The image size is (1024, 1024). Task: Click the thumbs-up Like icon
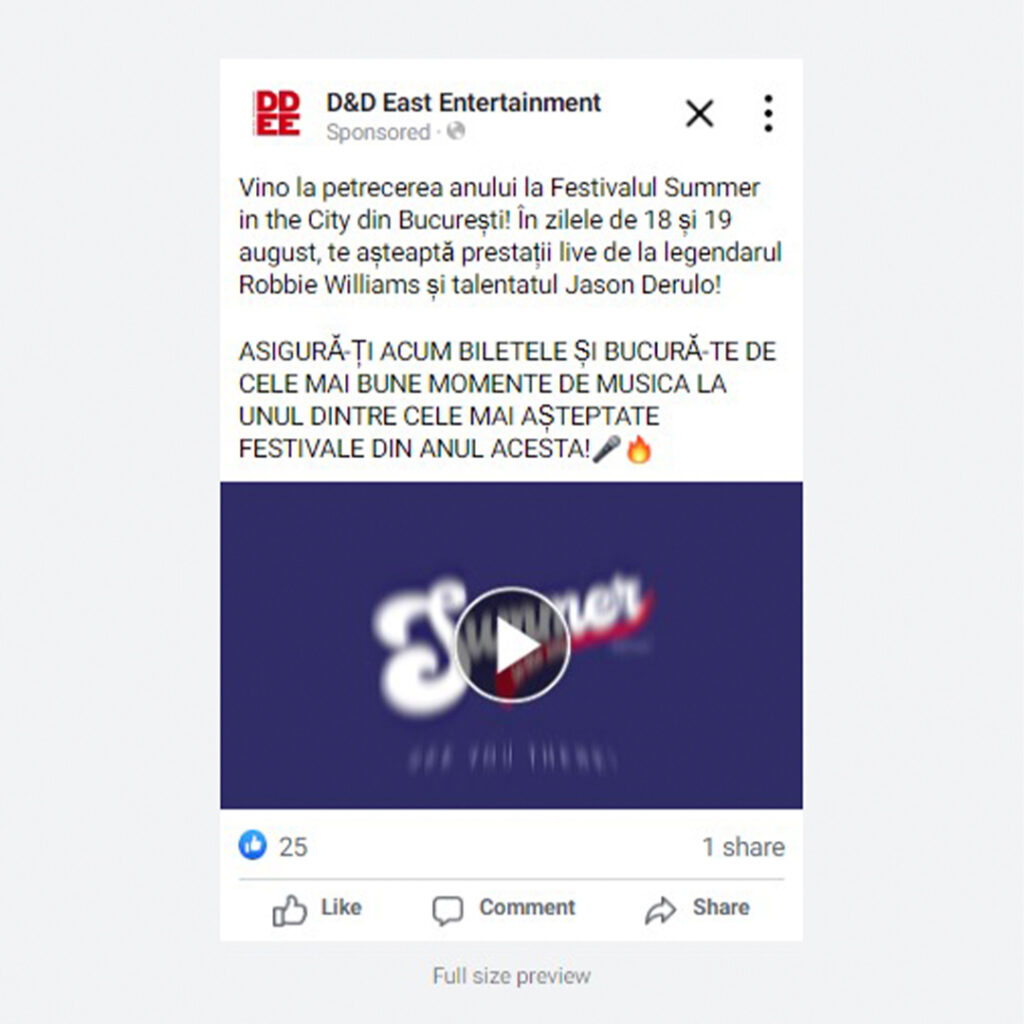tap(289, 909)
